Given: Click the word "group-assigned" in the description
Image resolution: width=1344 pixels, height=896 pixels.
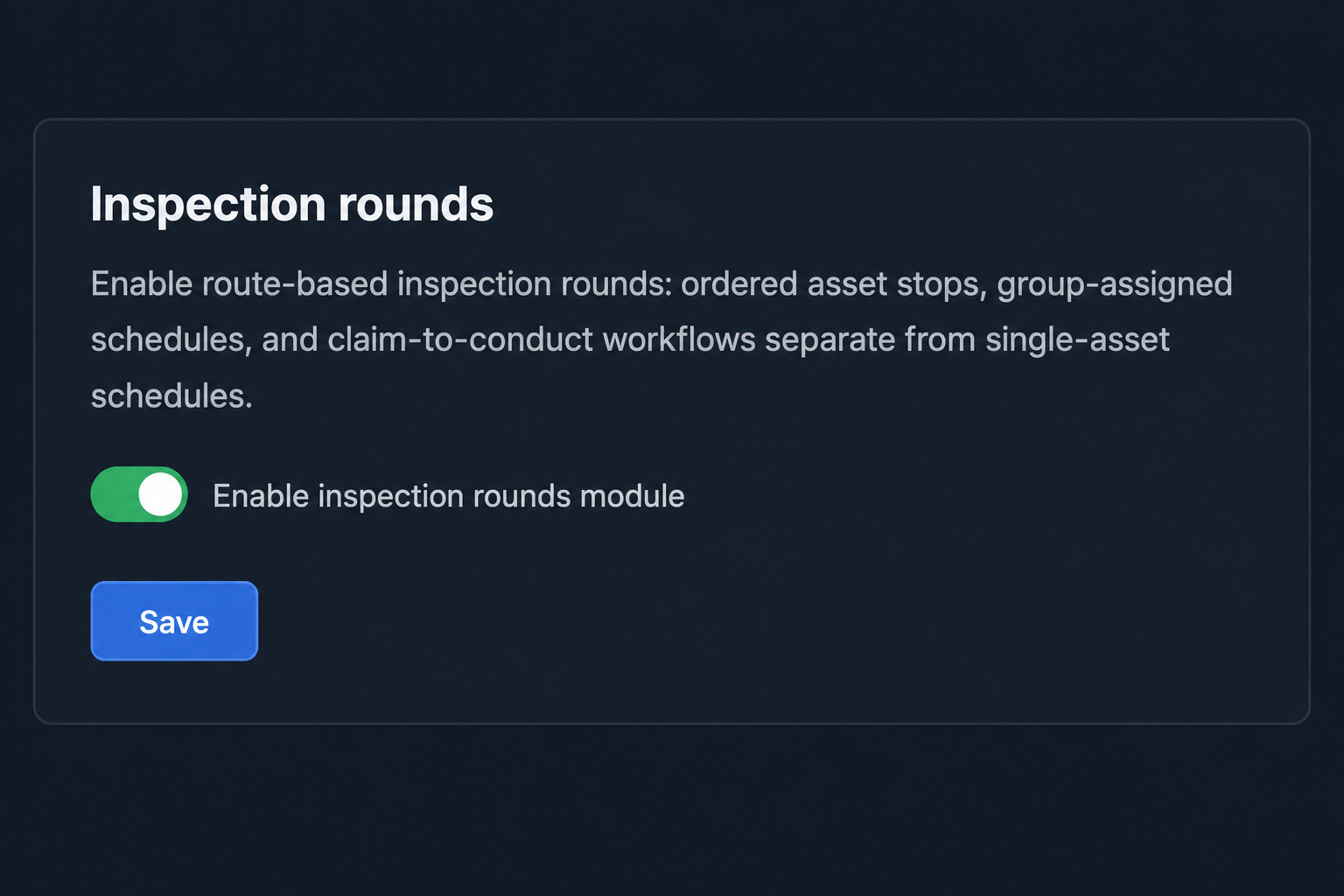Looking at the screenshot, I should [1115, 285].
